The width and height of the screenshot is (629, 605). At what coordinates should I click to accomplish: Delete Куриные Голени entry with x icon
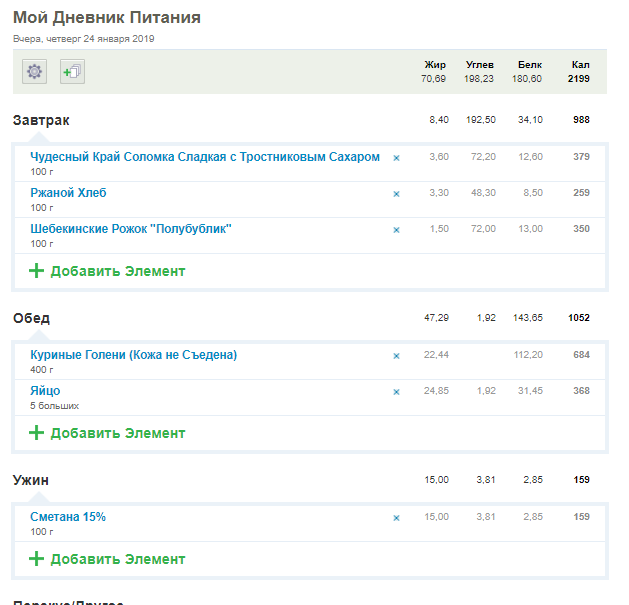coord(396,355)
